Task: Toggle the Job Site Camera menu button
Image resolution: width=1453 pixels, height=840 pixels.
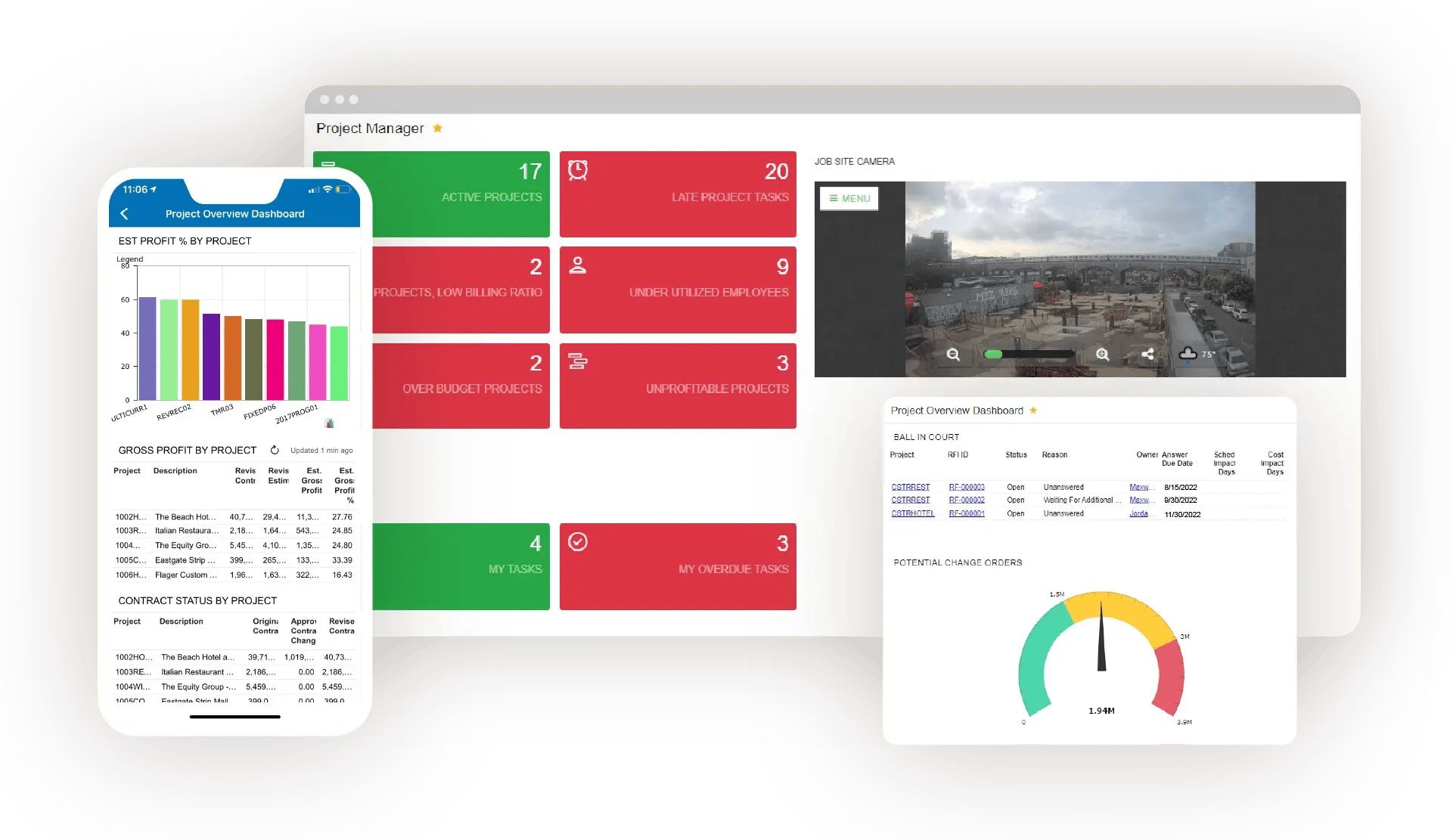Action: 849,196
